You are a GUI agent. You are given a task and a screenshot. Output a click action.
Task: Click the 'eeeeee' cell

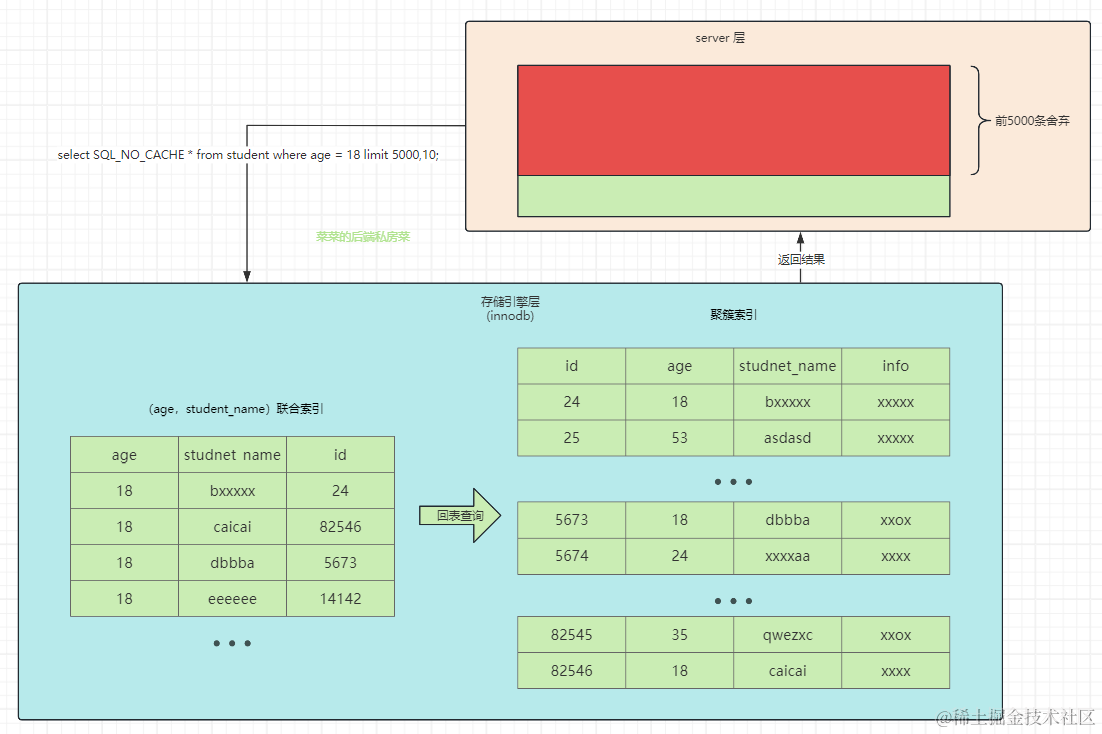pyautogui.click(x=233, y=599)
